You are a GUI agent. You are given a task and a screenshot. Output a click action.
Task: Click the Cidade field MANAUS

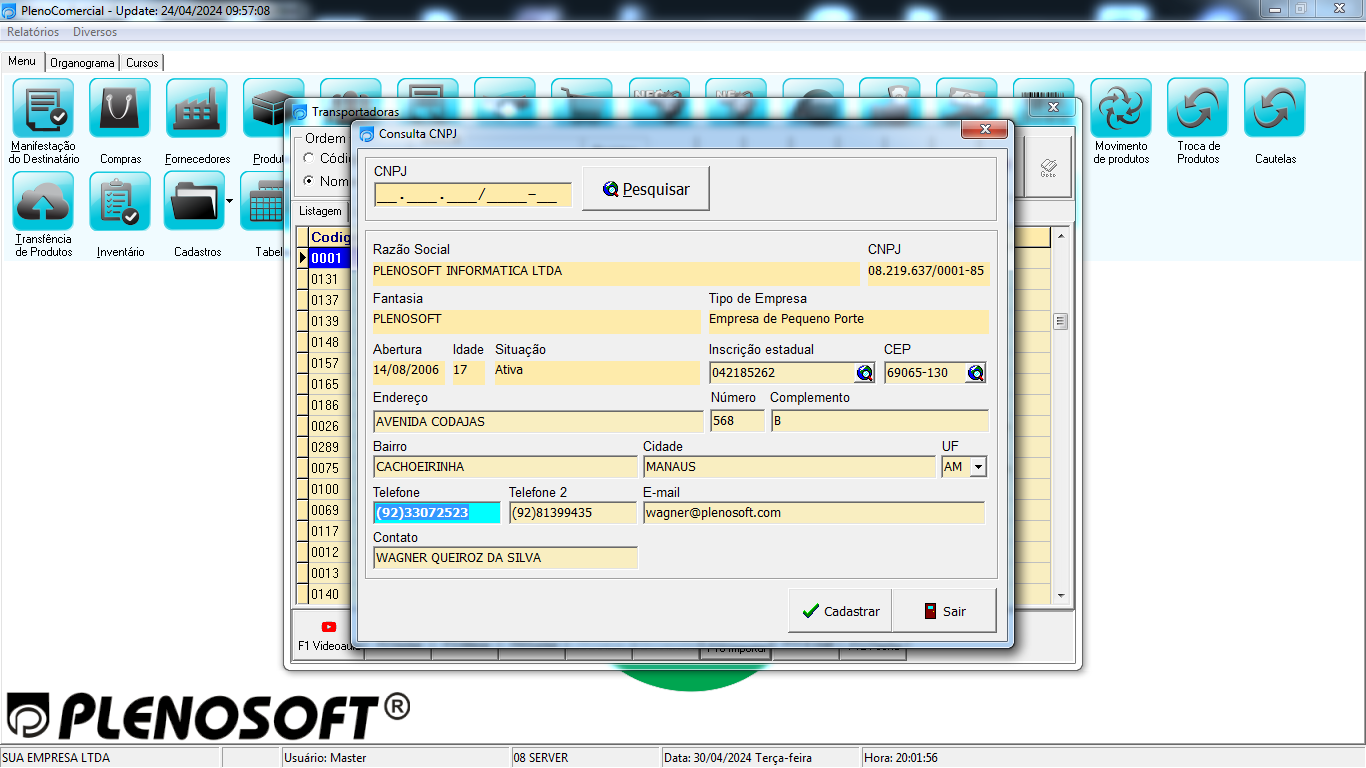(x=789, y=467)
